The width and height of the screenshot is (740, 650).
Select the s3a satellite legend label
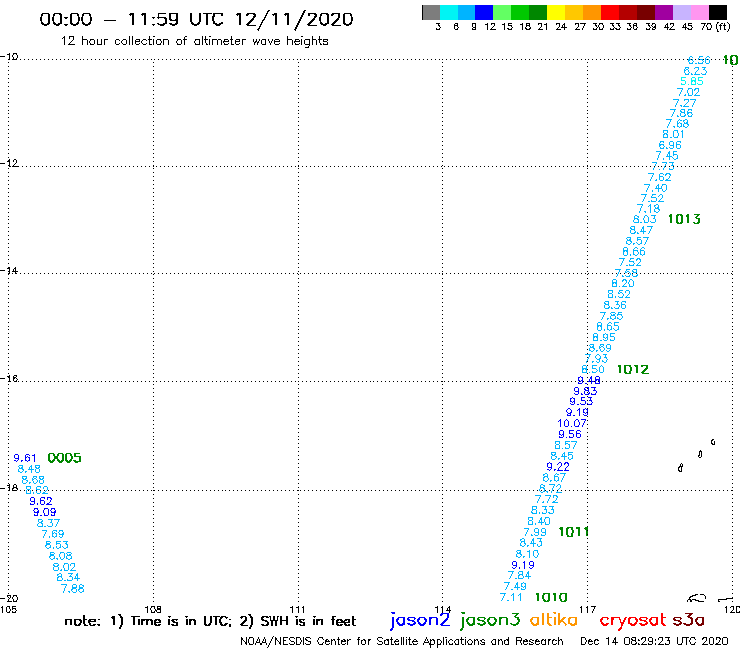point(688,620)
